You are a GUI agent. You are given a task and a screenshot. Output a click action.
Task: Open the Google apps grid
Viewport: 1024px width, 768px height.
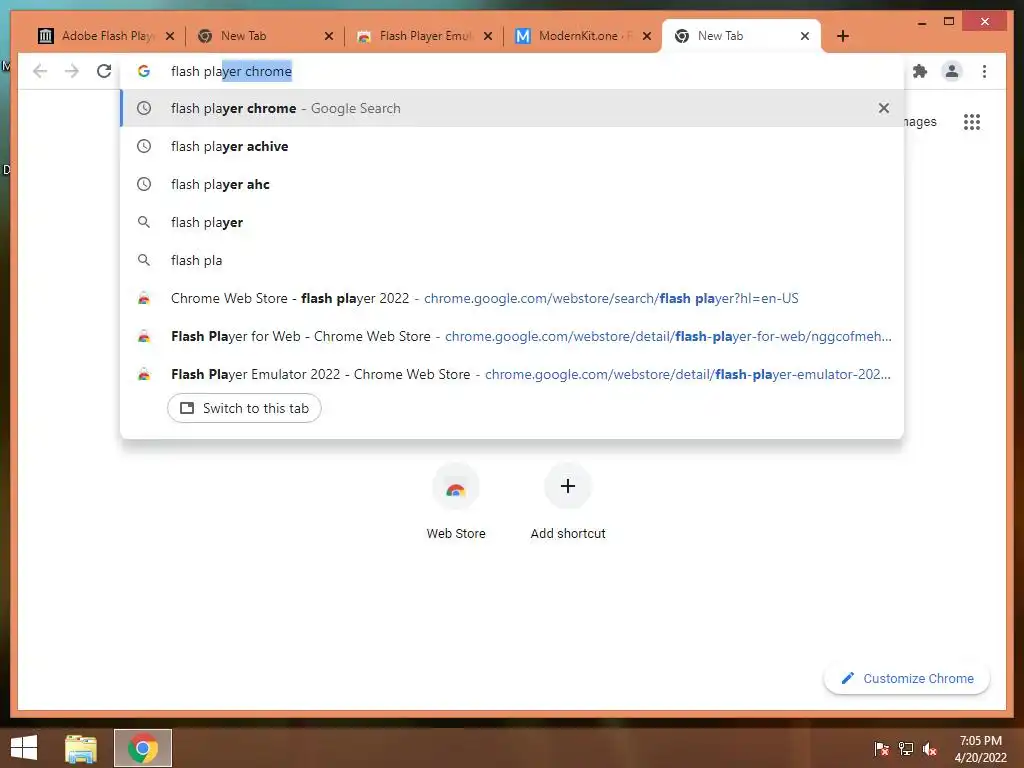coord(972,121)
